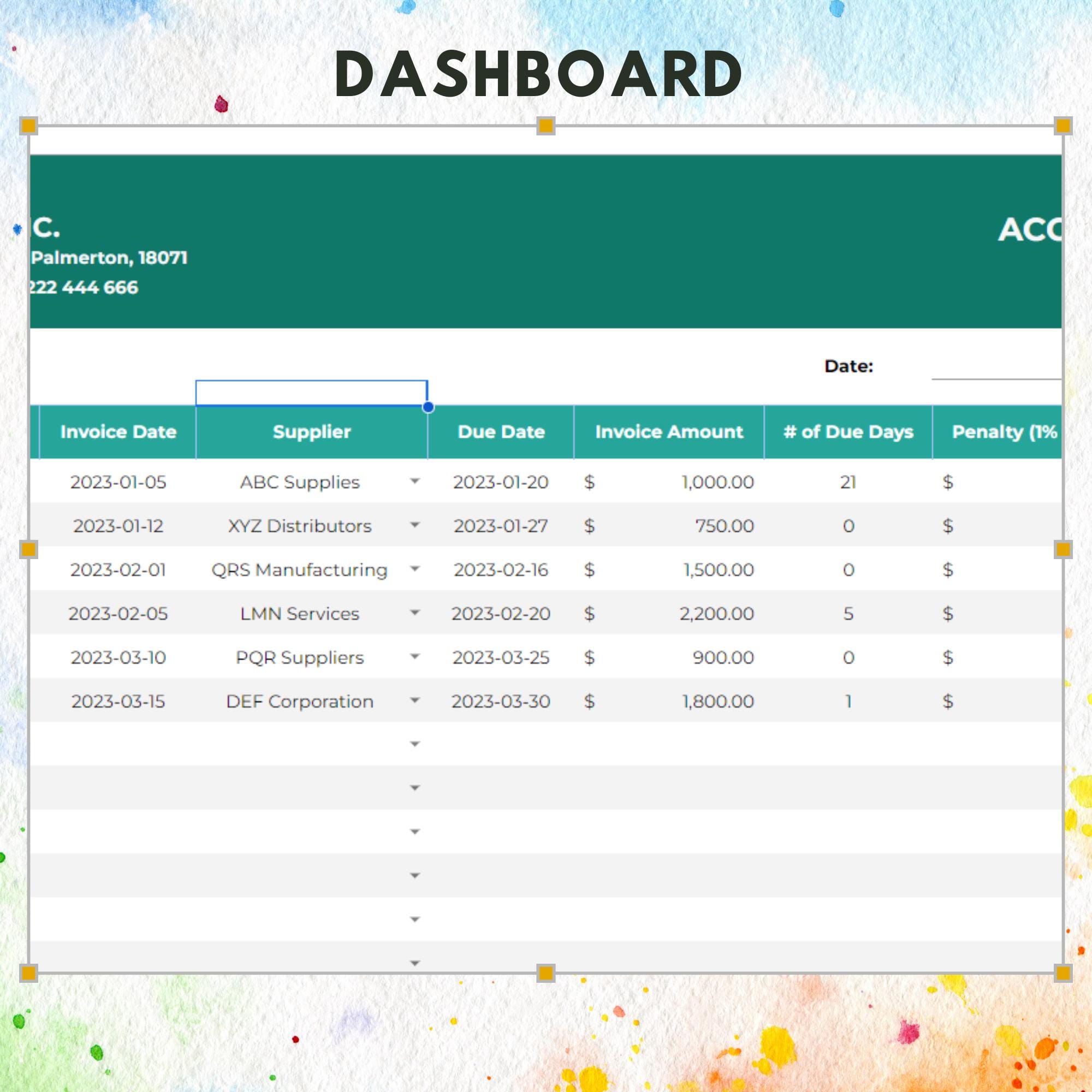The image size is (1092, 1092).
Task: Expand the QRS Manufacturing supplier dropdown
Action: 415,568
